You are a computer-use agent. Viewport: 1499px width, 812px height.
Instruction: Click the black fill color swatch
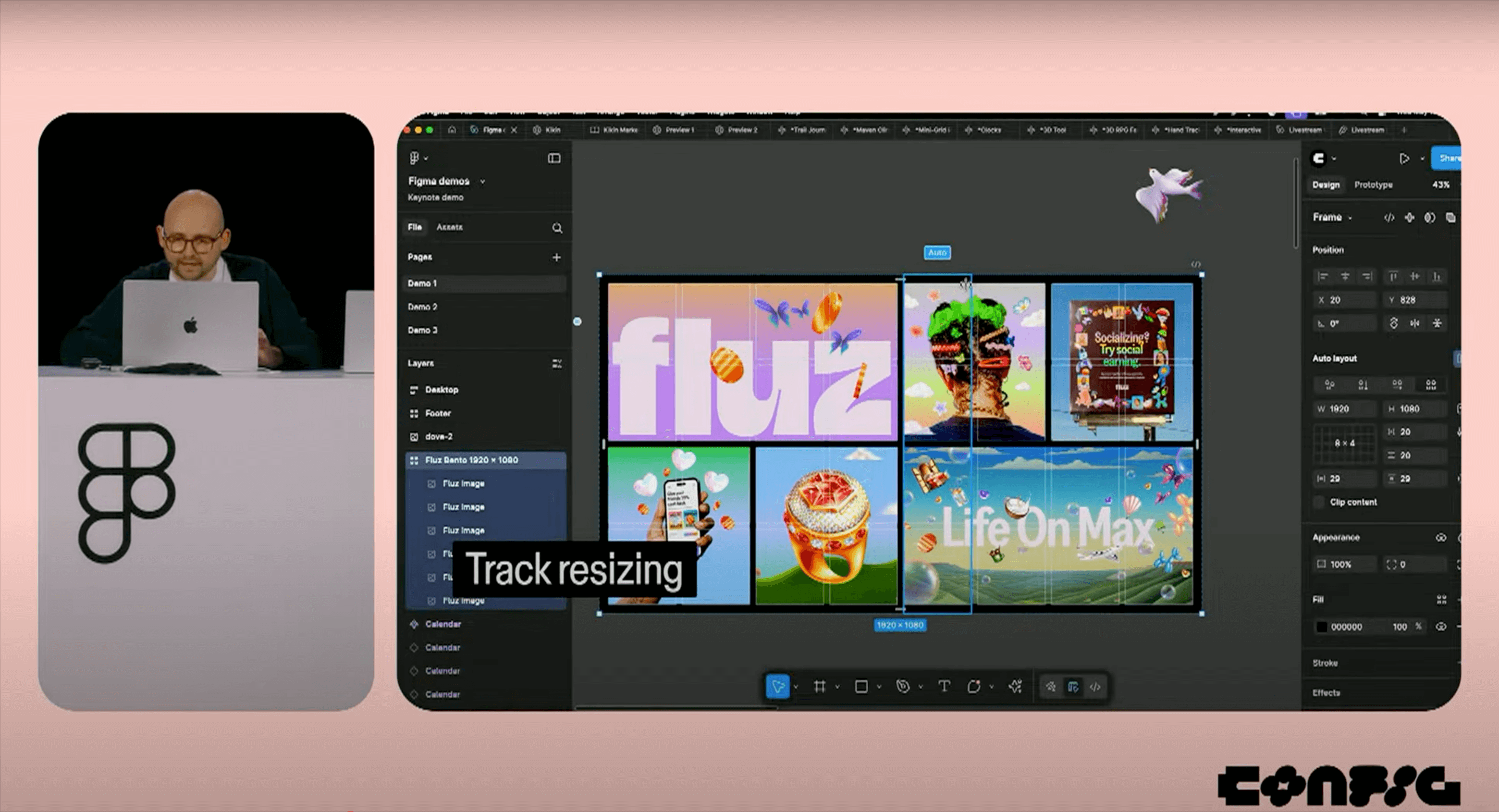tap(1321, 627)
